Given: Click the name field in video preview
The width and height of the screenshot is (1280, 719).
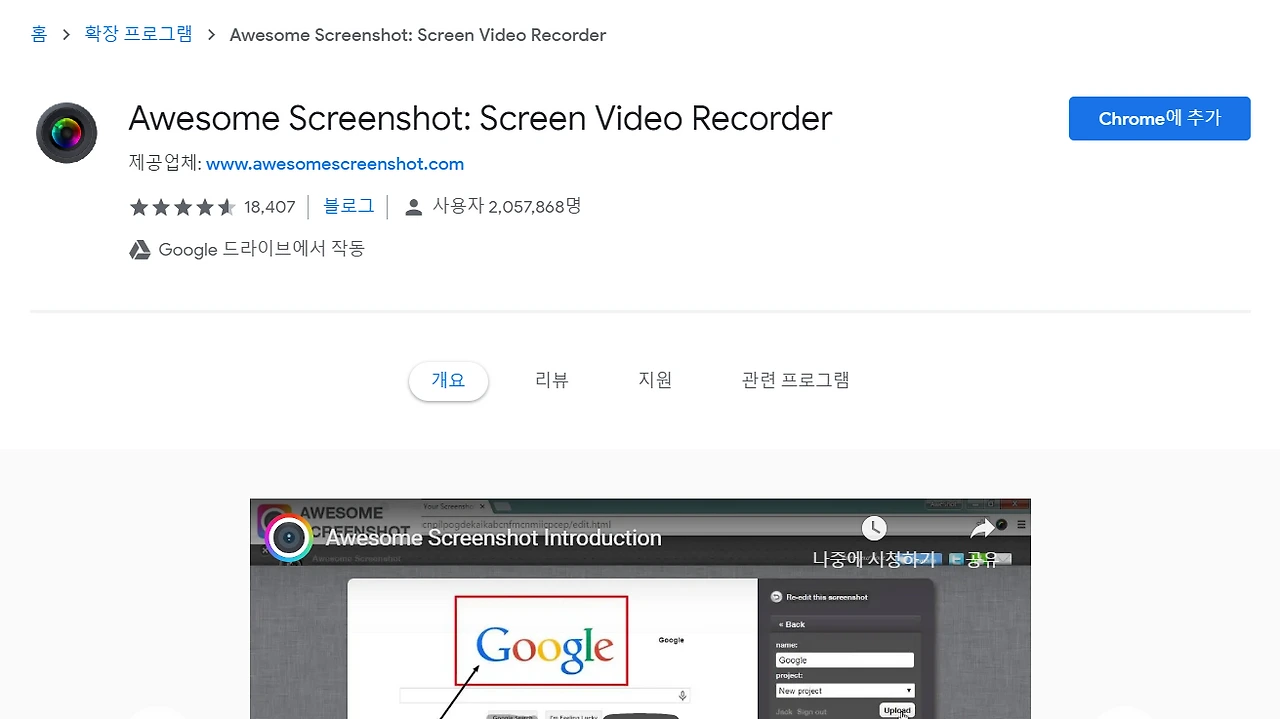Looking at the screenshot, I should 845,660.
